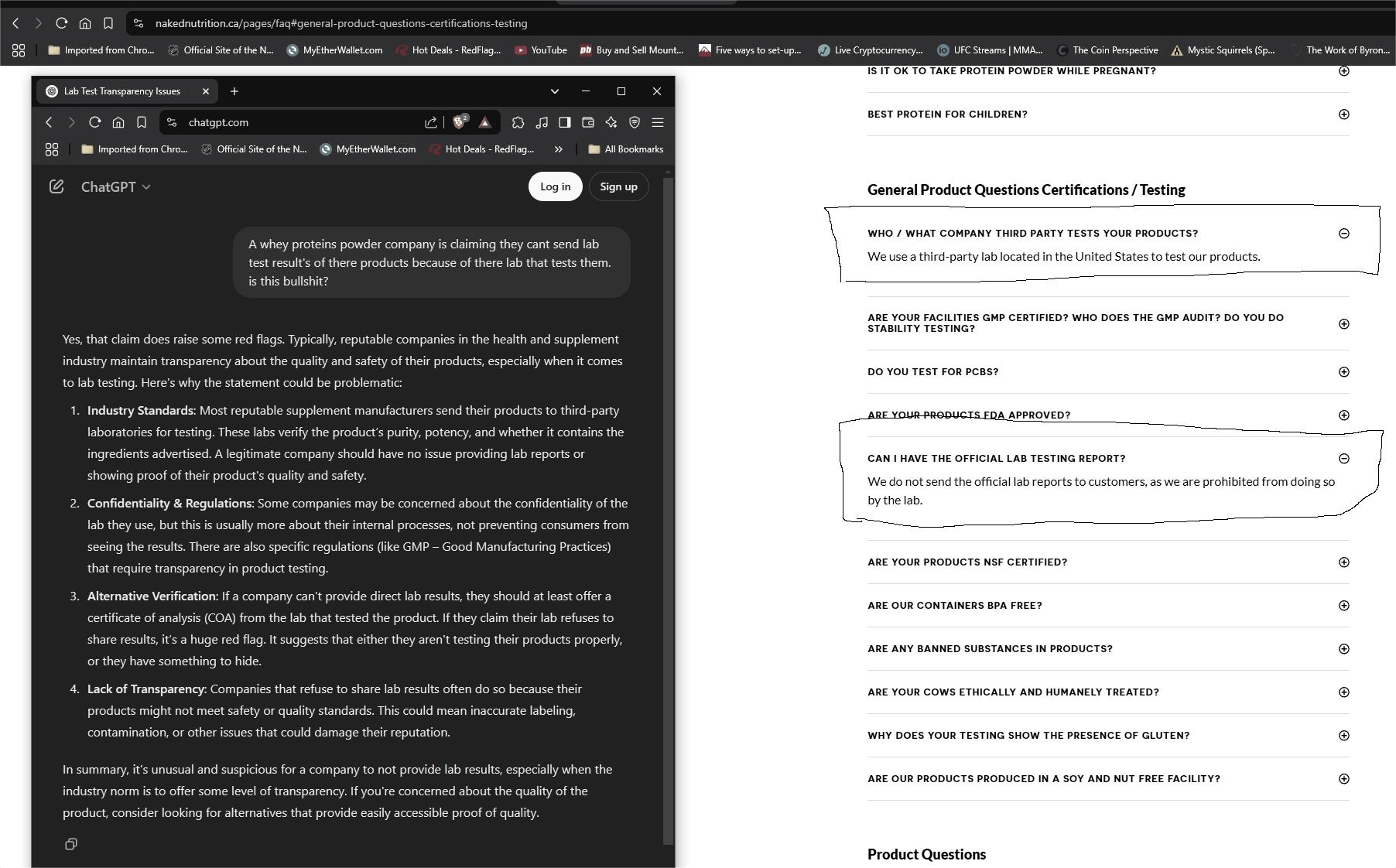Image resolution: width=1396 pixels, height=868 pixels.
Task: Open the Brave Wallet icon
Action: (588, 122)
